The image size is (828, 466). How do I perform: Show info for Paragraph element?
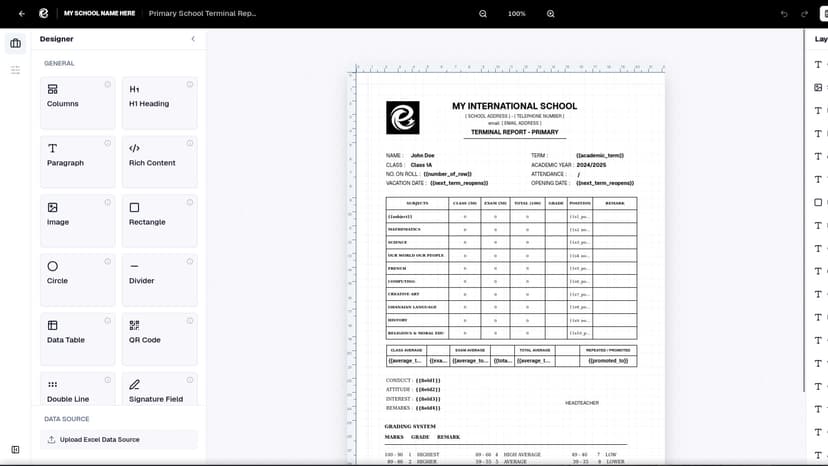pyautogui.click(x=108, y=143)
